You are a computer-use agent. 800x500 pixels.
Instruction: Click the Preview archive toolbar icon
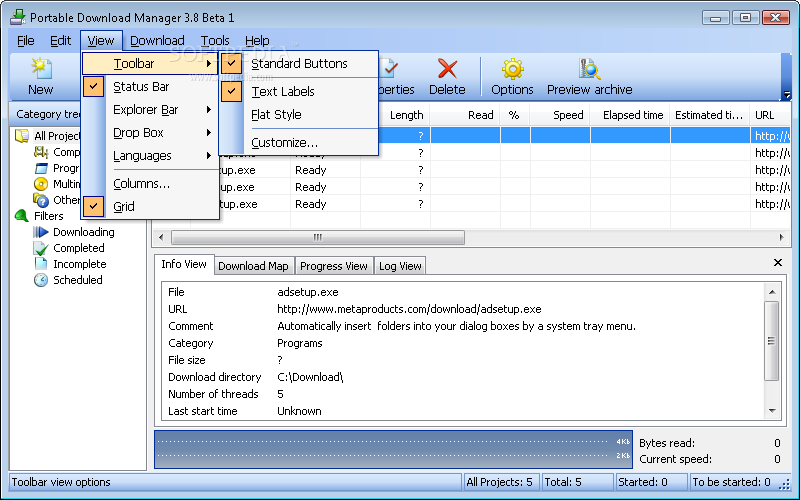point(589,69)
